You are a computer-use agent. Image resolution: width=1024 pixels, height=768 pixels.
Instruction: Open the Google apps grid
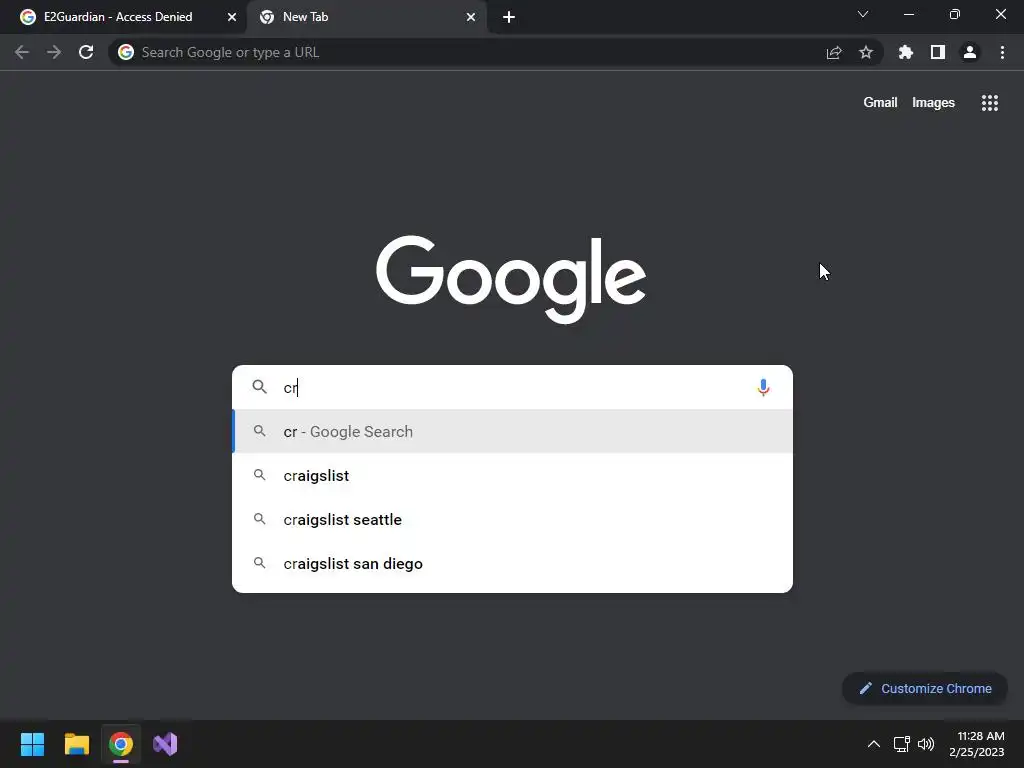coord(989,103)
